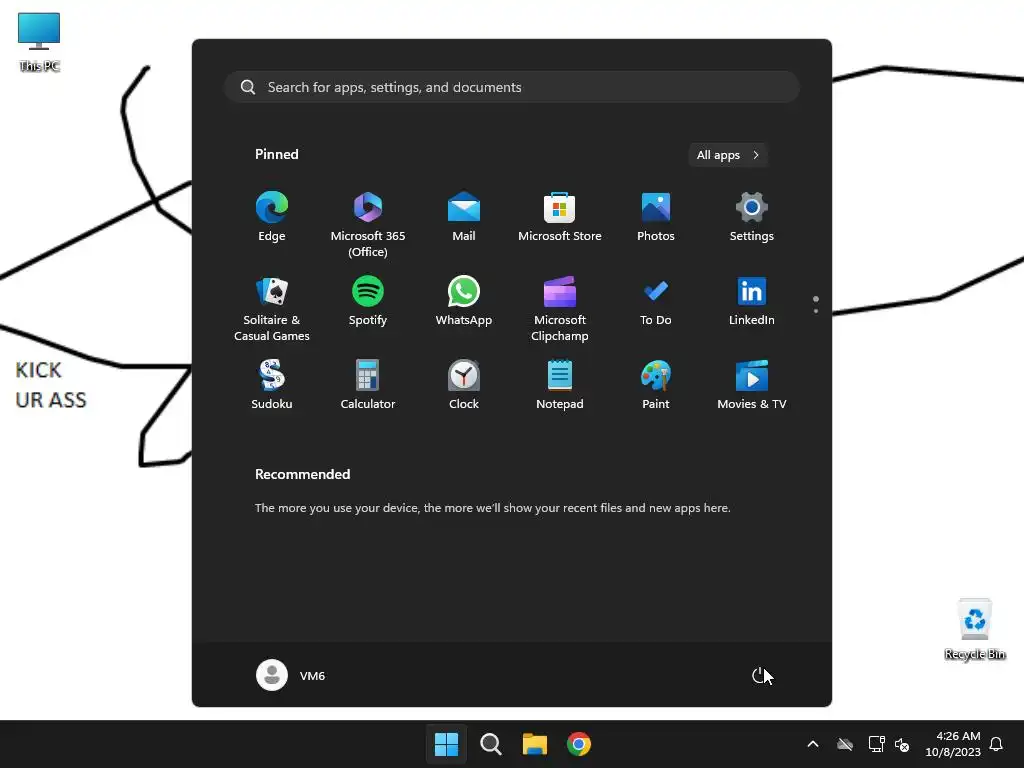Click the power button in Start menu
This screenshot has width=1024, height=768.
click(759, 675)
